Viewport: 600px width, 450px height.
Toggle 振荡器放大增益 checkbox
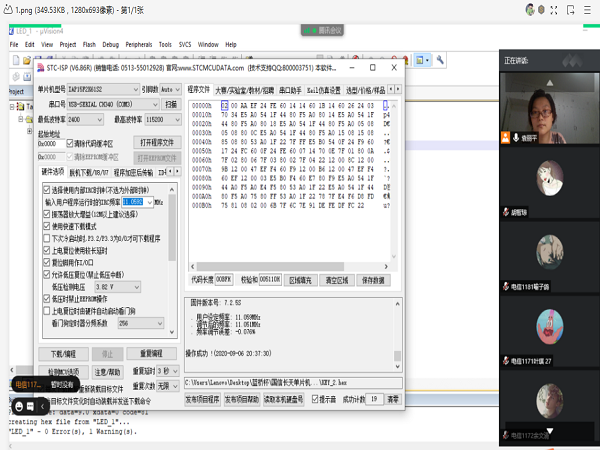tap(47, 214)
